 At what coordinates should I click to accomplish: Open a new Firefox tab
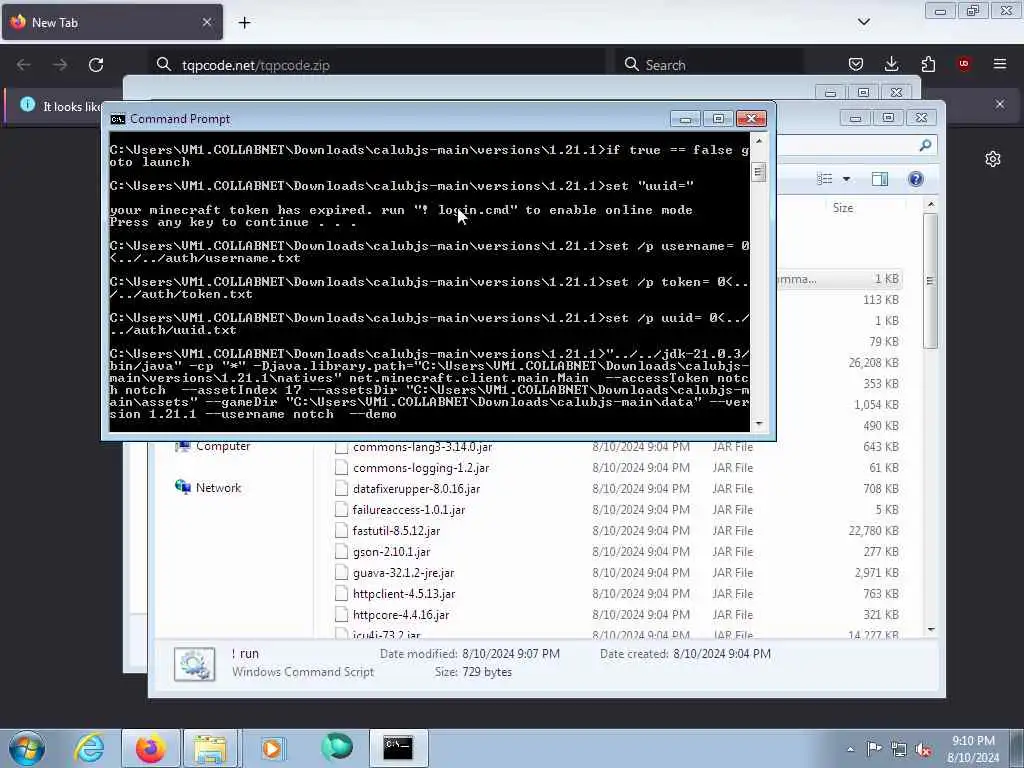click(244, 23)
